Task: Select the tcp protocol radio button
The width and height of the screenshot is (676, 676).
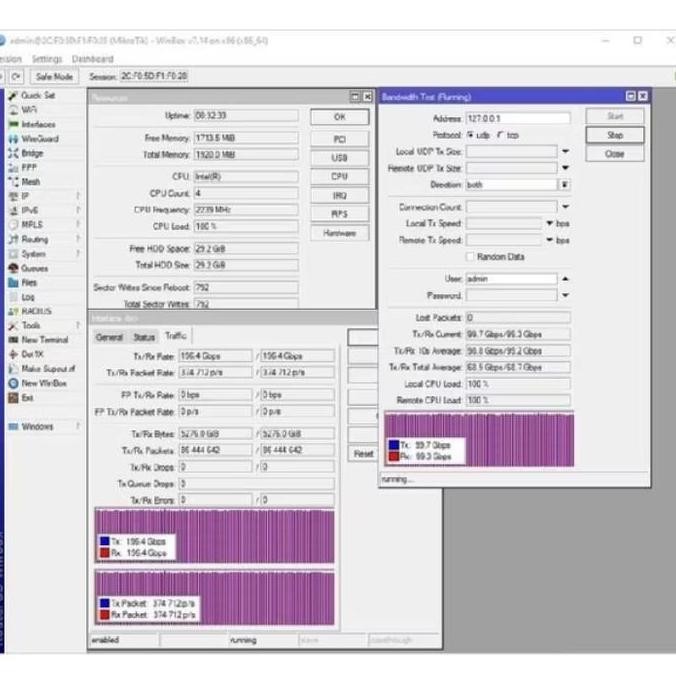Action: point(501,135)
